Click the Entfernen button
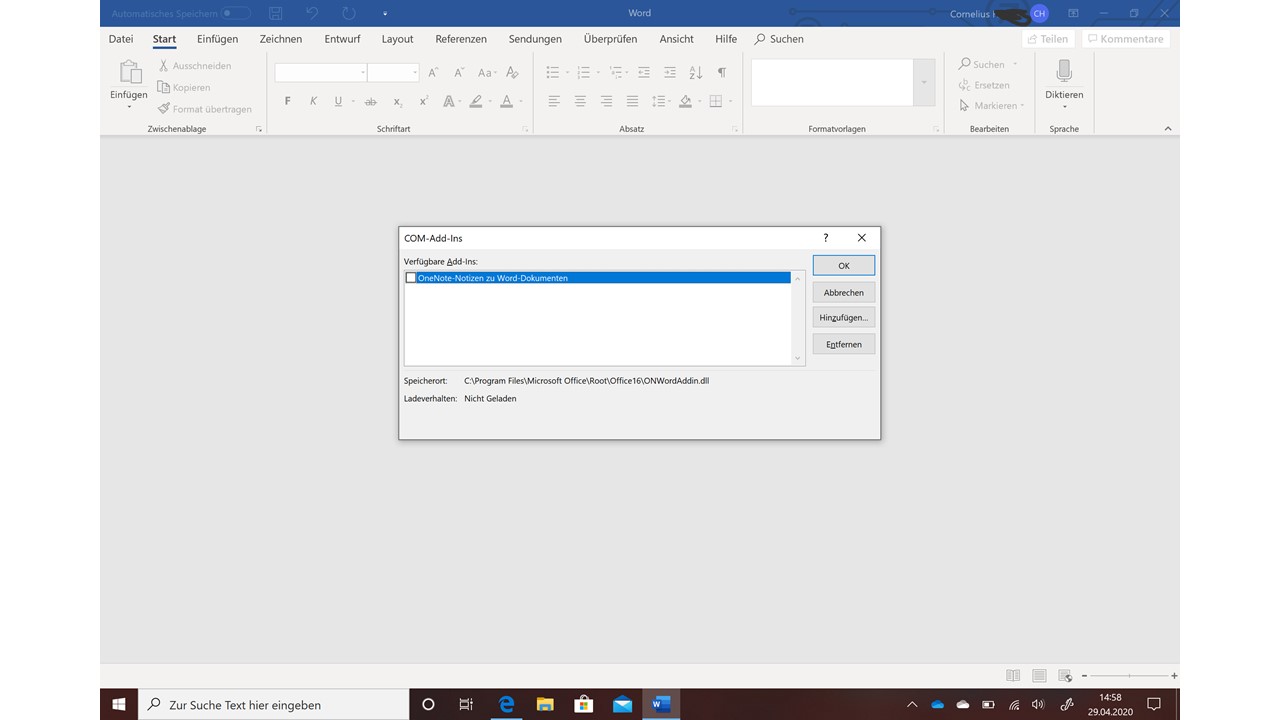Viewport: 1280px width, 720px height. (844, 344)
